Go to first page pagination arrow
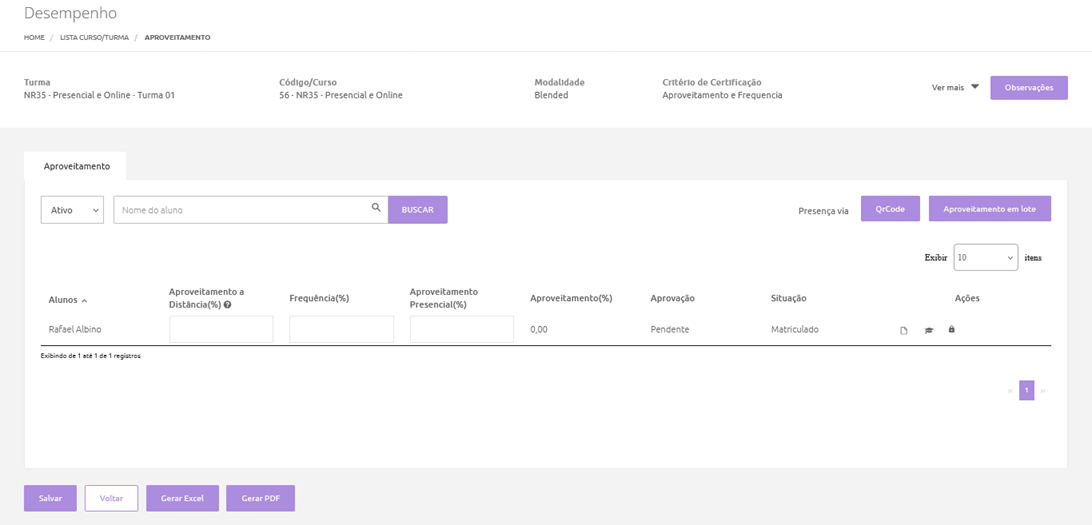Viewport: 1092px width, 525px height. [x=1009, y=391]
